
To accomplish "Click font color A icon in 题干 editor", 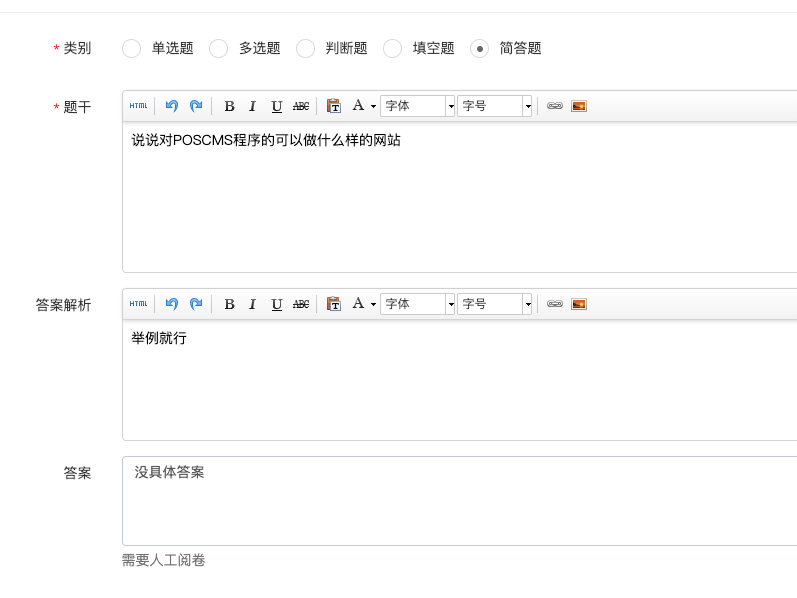I will [358, 105].
